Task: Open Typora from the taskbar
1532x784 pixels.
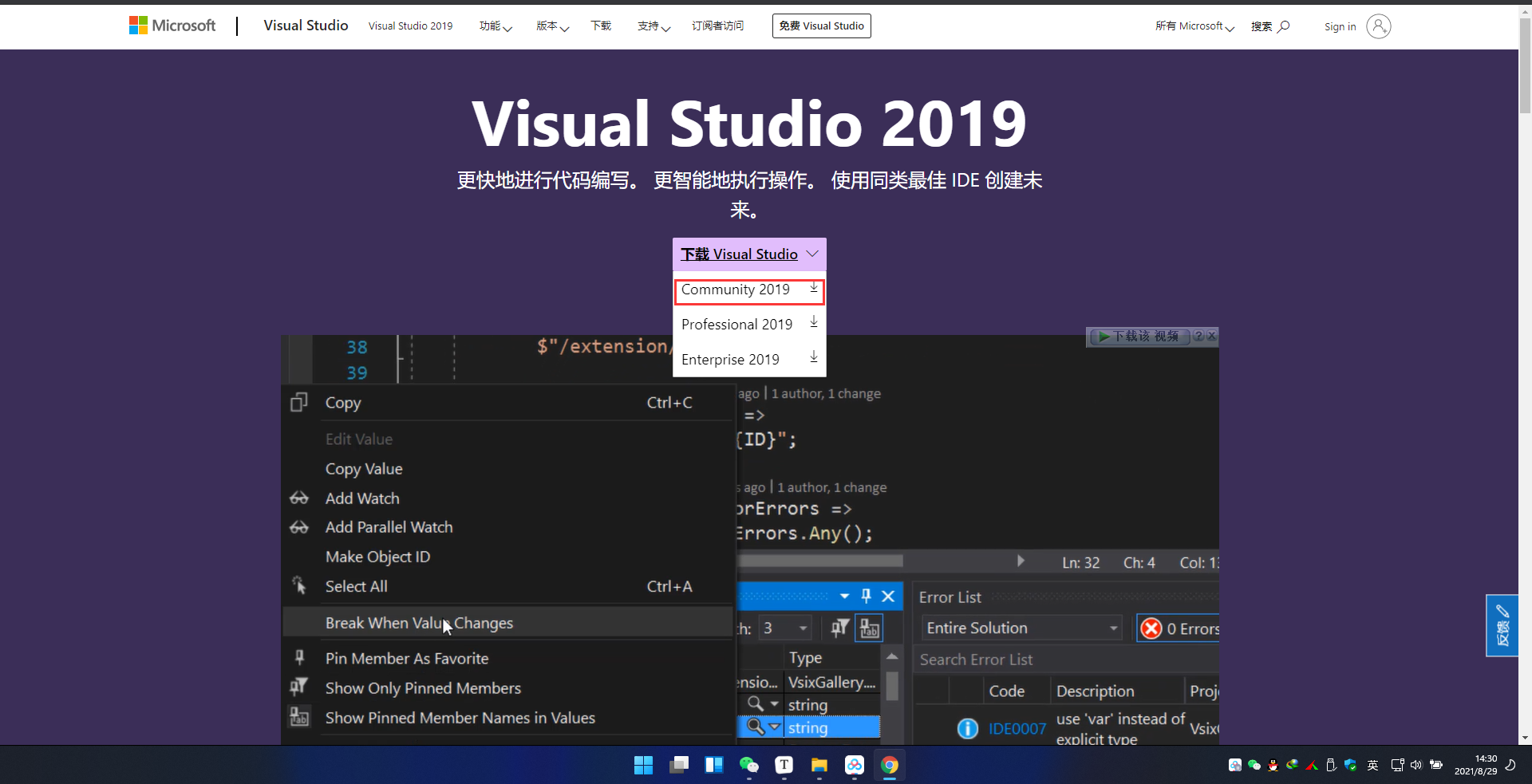Action: pyautogui.click(x=784, y=765)
